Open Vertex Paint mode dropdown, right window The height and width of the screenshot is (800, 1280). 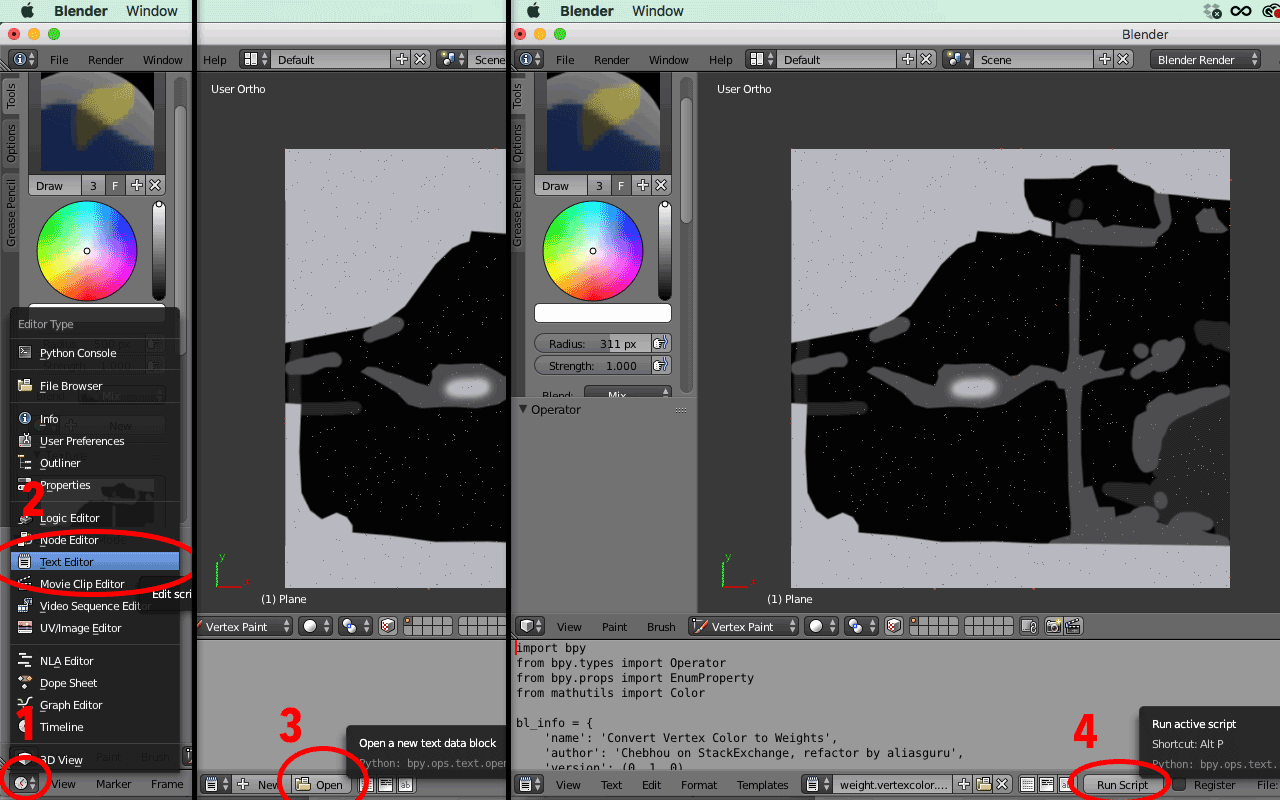click(743, 626)
